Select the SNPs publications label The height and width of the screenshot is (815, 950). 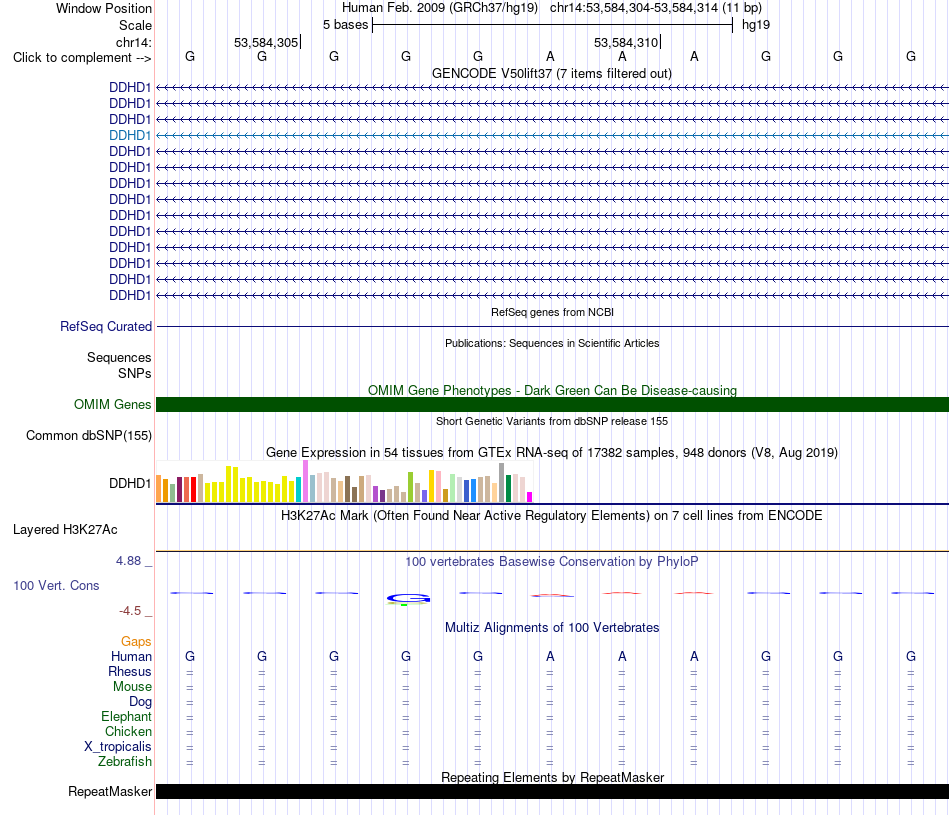135,373
